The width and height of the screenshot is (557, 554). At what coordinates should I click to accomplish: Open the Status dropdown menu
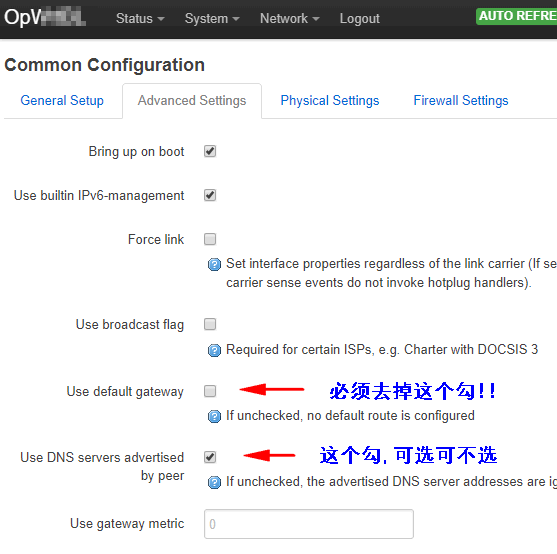[x=140, y=18]
